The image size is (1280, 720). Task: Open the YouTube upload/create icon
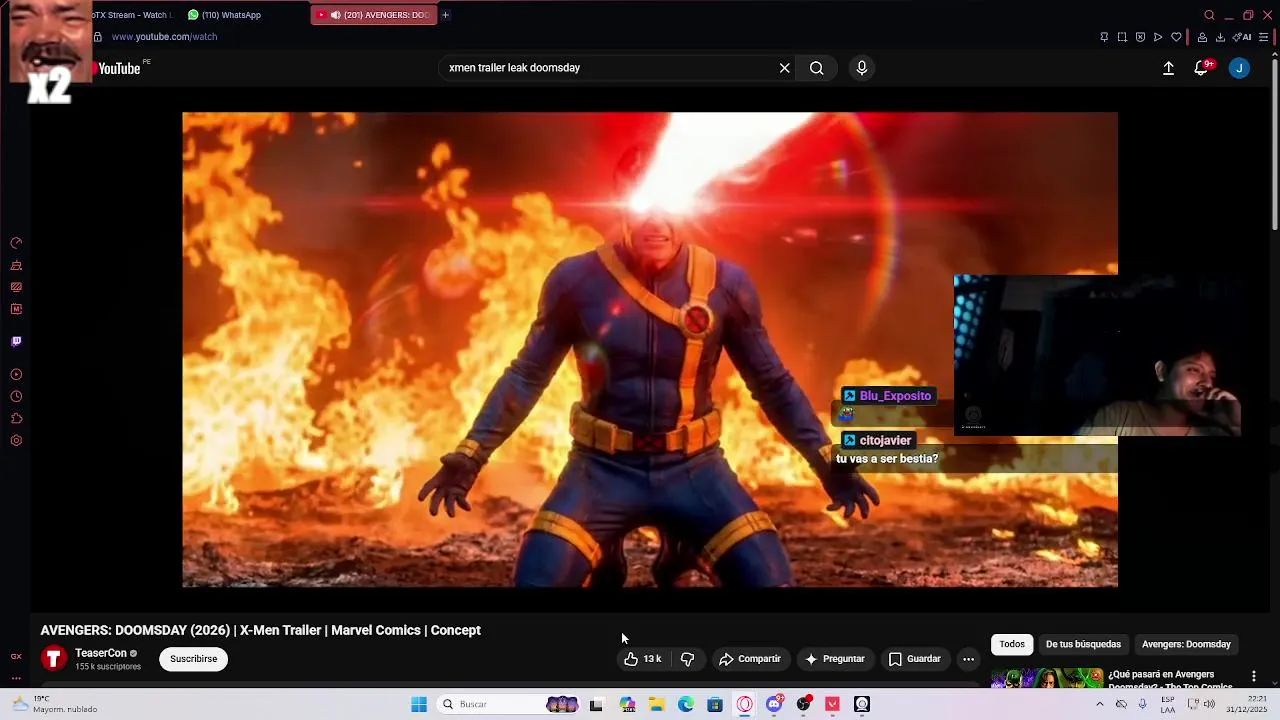click(1168, 68)
